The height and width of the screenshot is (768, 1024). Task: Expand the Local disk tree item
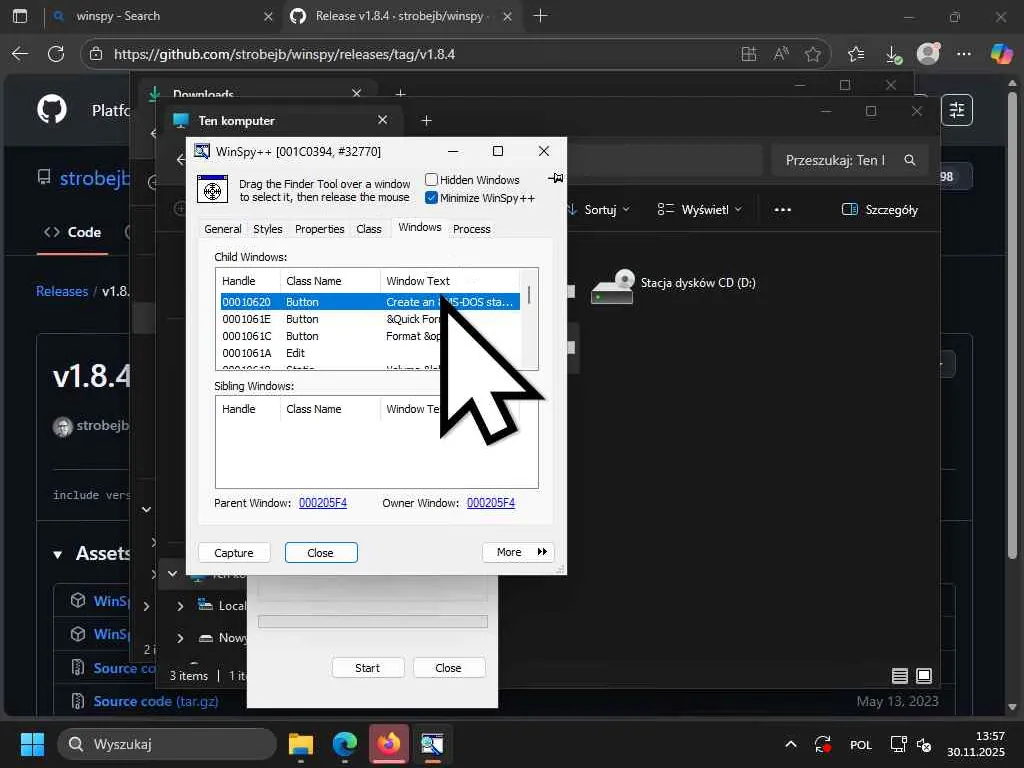(x=180, y=606)
